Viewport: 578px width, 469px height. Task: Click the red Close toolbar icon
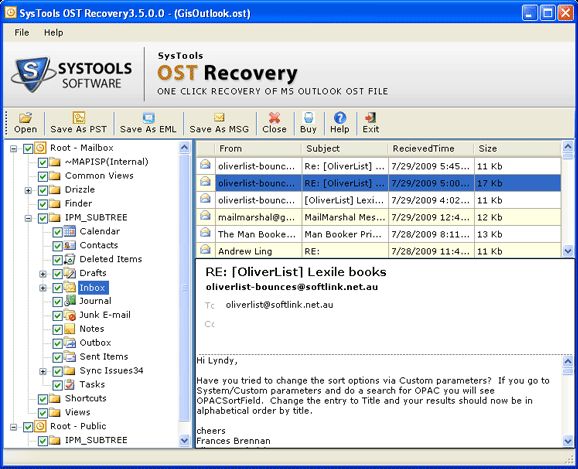click(x=274, y=118)
